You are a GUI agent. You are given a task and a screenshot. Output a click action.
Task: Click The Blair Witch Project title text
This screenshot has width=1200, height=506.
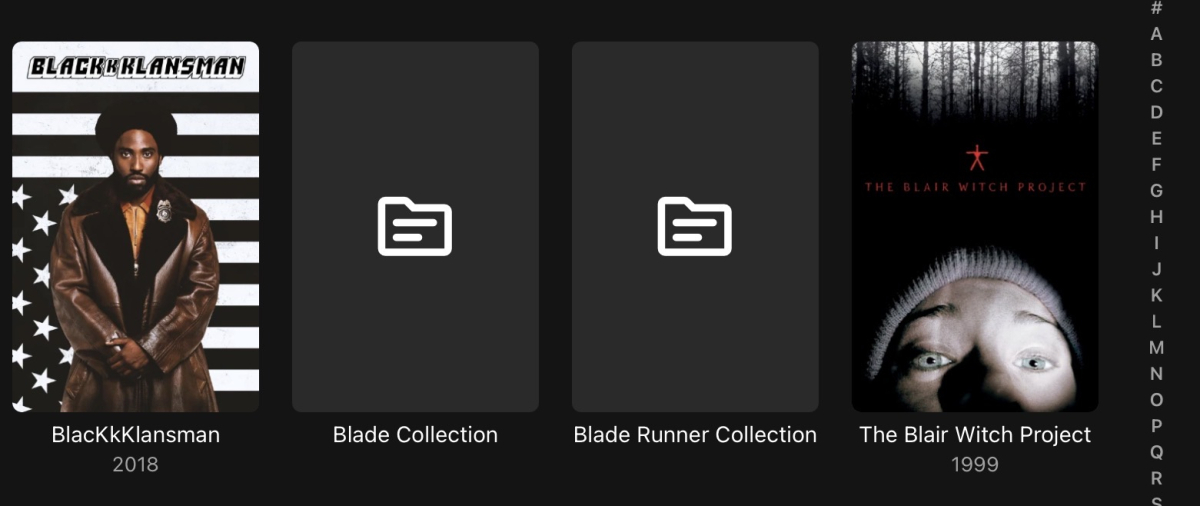[975, 435]
